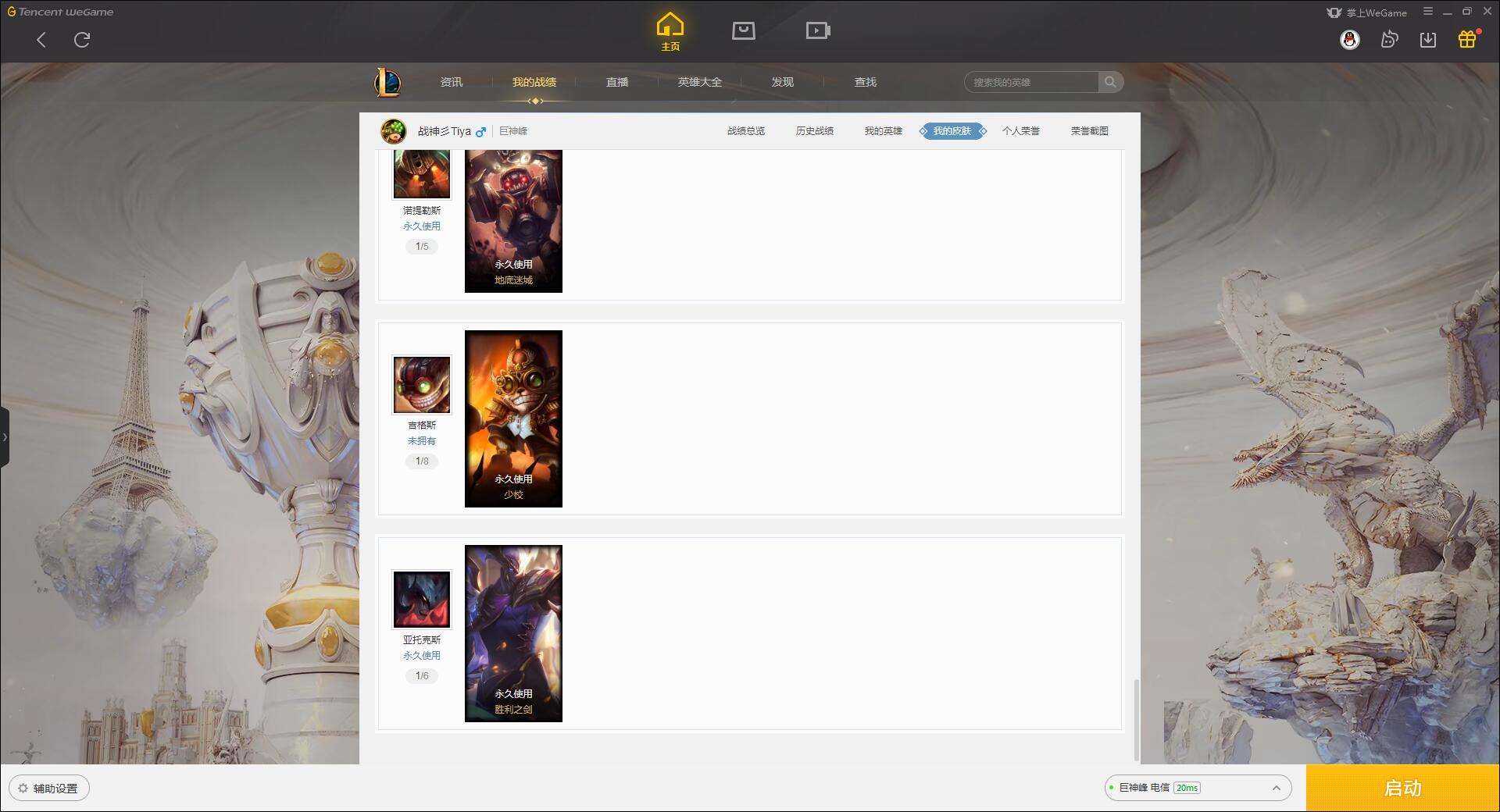Click the male gender icon

(x=481, y=132)
